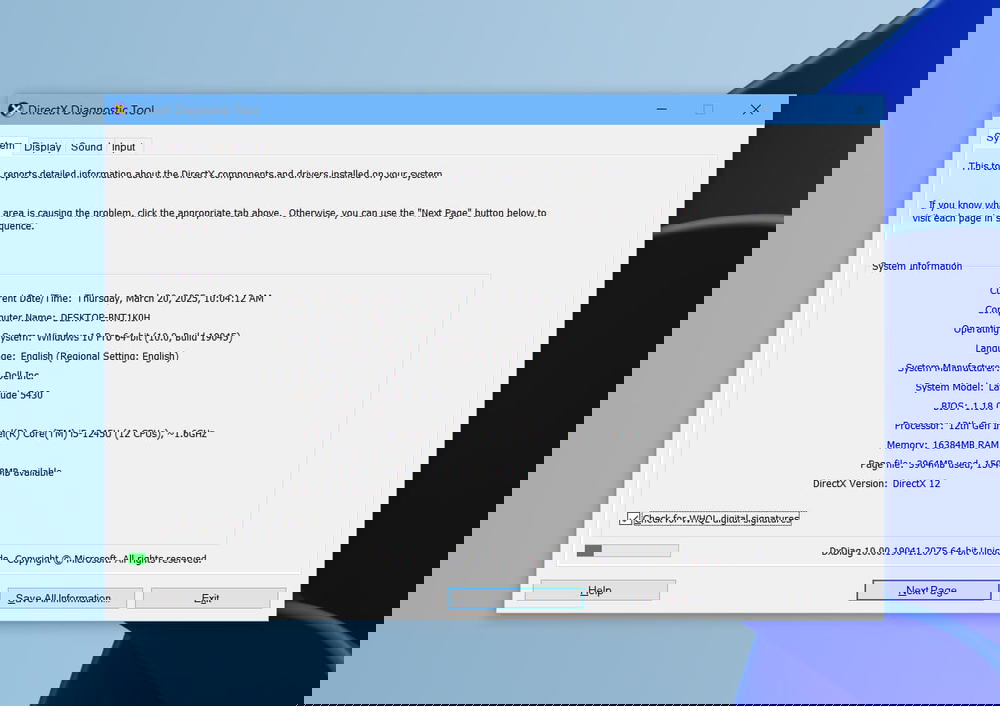Click the sentence about DirectX components and drivers
The height and width of the screenshot is (706, 1000).
click(221, 174)
